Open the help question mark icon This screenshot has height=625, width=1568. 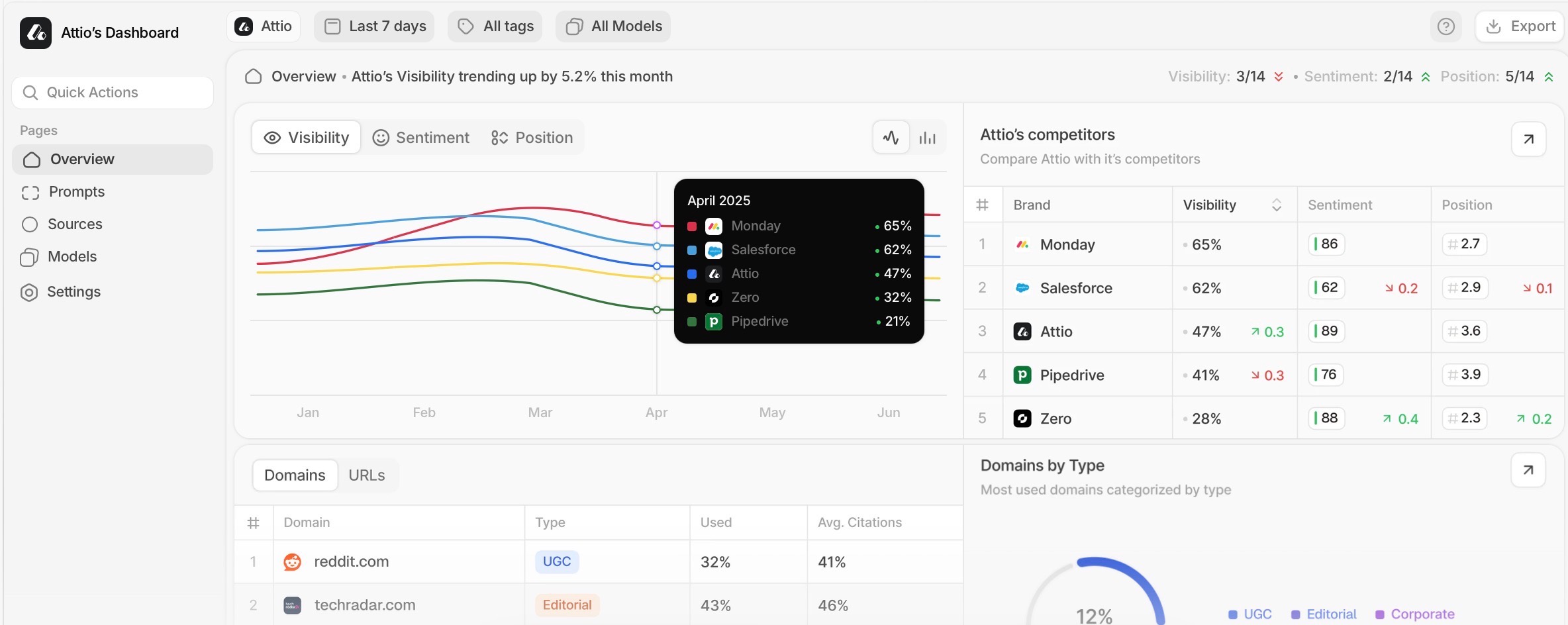pos(1446,26)
